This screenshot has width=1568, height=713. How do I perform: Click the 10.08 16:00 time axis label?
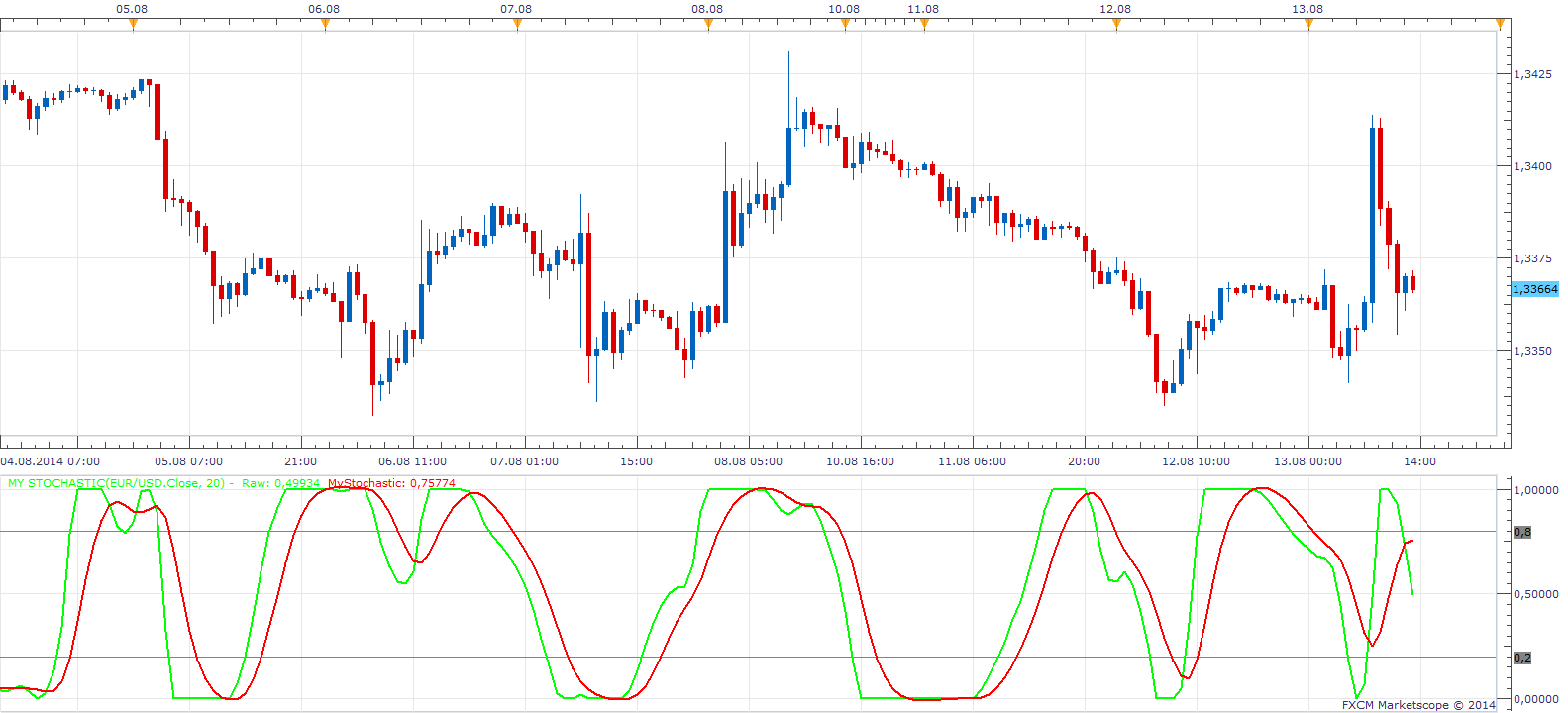click(x=861, y=461)
